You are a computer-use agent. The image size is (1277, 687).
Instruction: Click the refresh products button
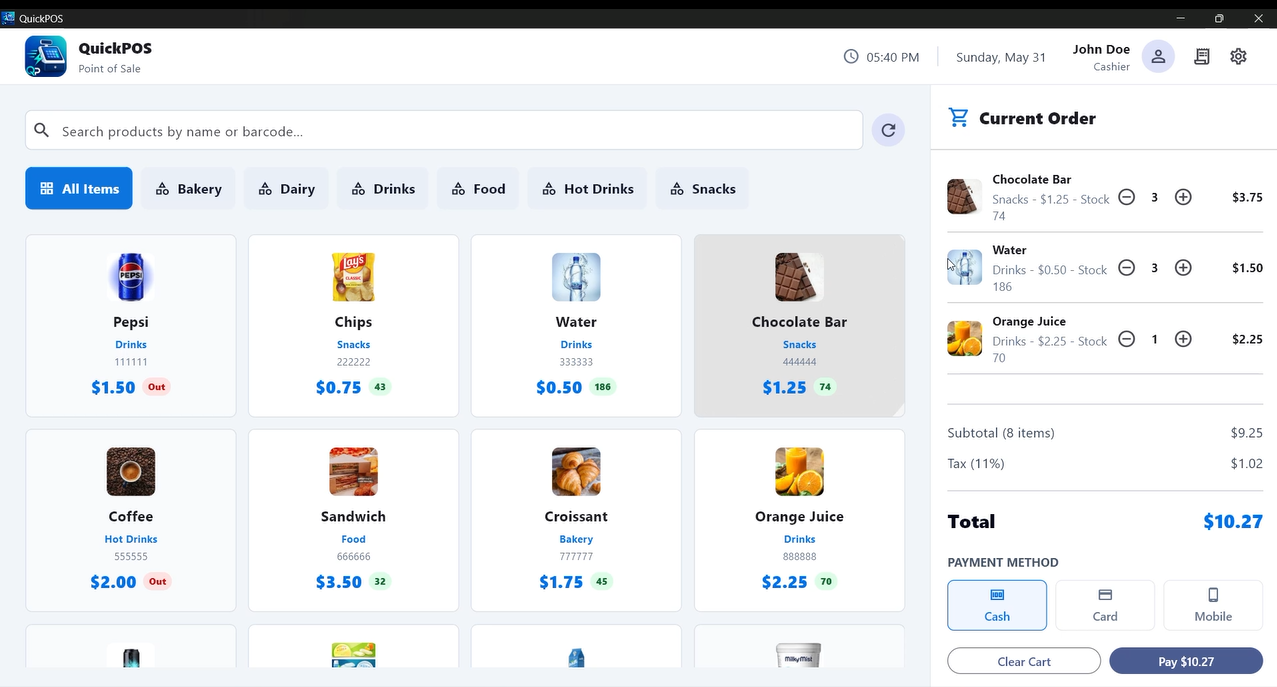click(x=888, y=130)
